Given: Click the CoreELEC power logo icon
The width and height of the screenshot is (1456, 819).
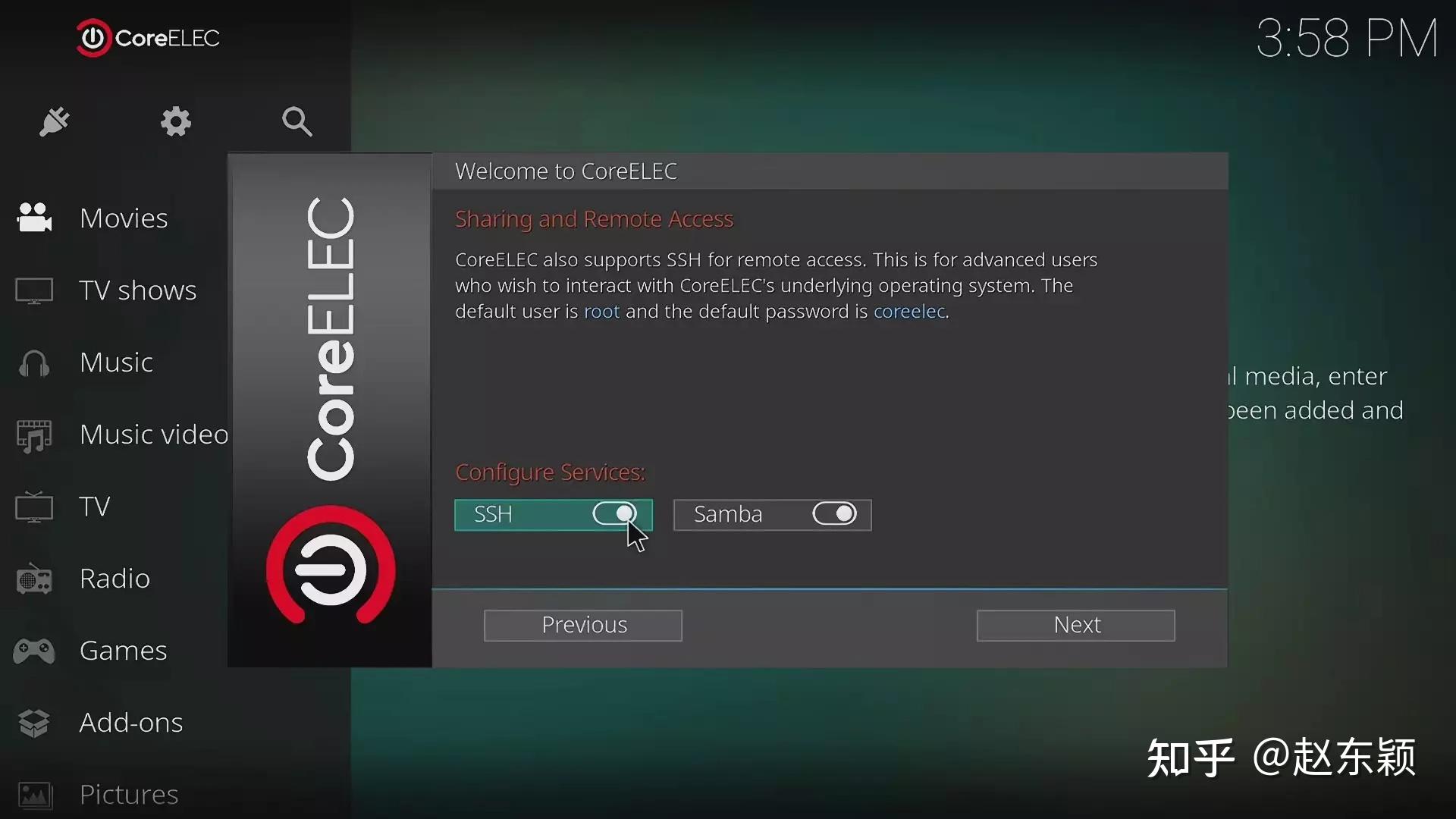Looking at the screenshot, I should (x=93, y=38).
